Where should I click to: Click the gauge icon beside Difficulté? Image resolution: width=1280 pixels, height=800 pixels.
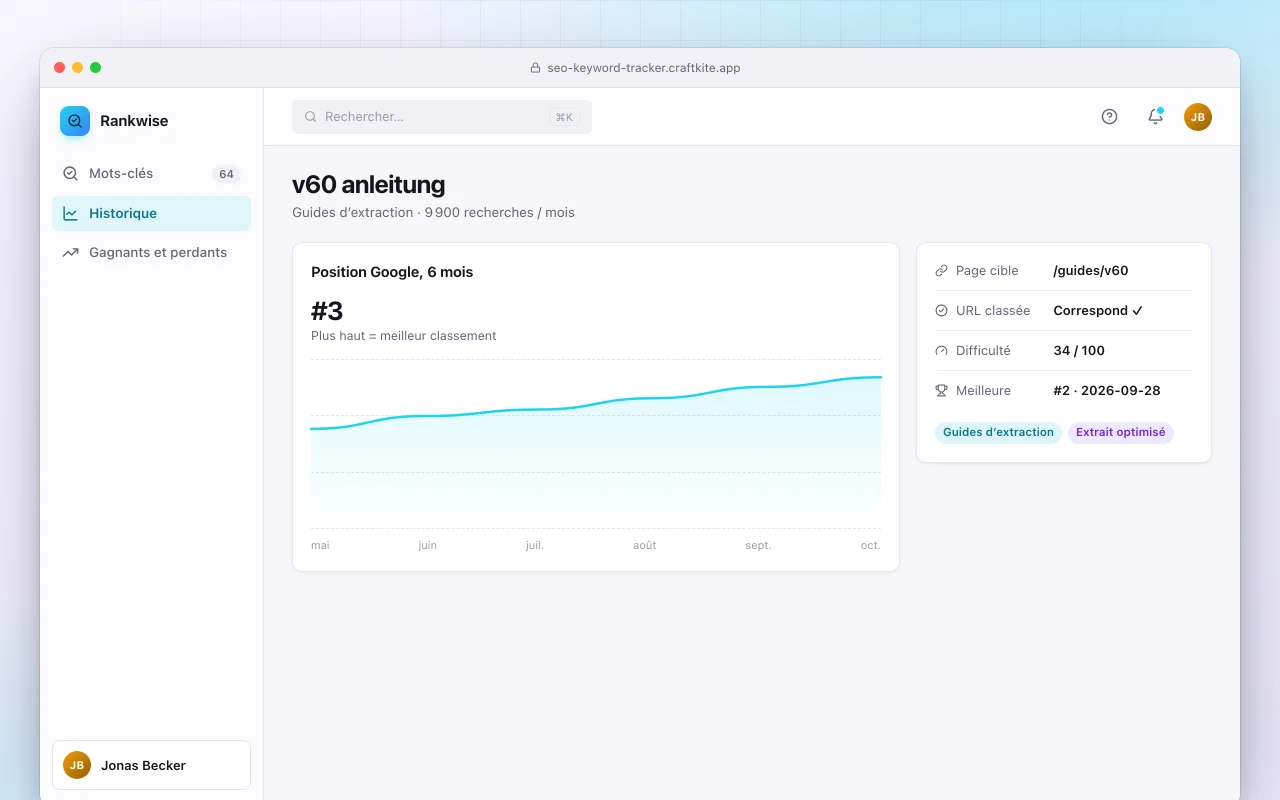(x=941, y=351)
